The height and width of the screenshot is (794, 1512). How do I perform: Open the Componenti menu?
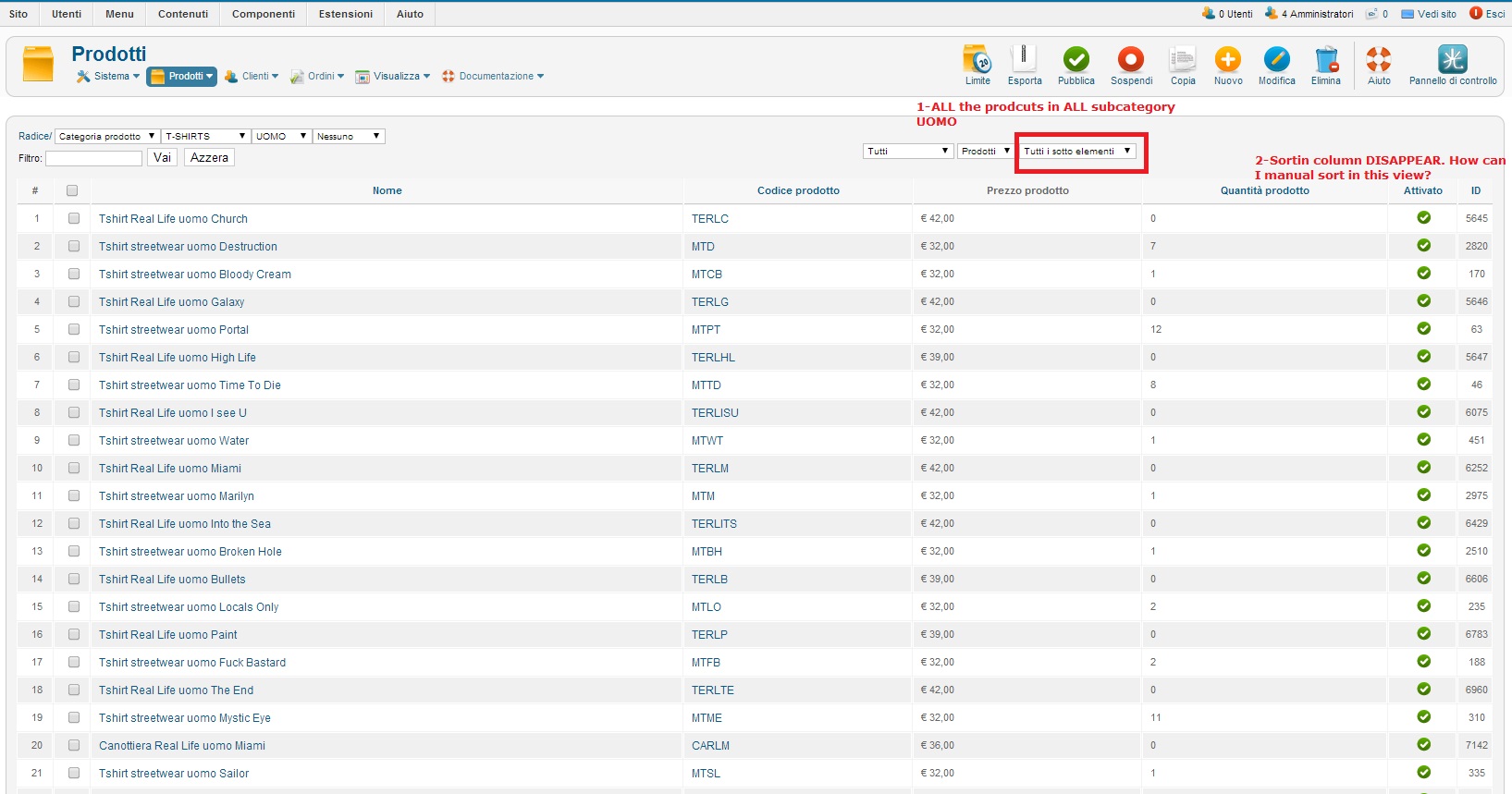point(264,14)
